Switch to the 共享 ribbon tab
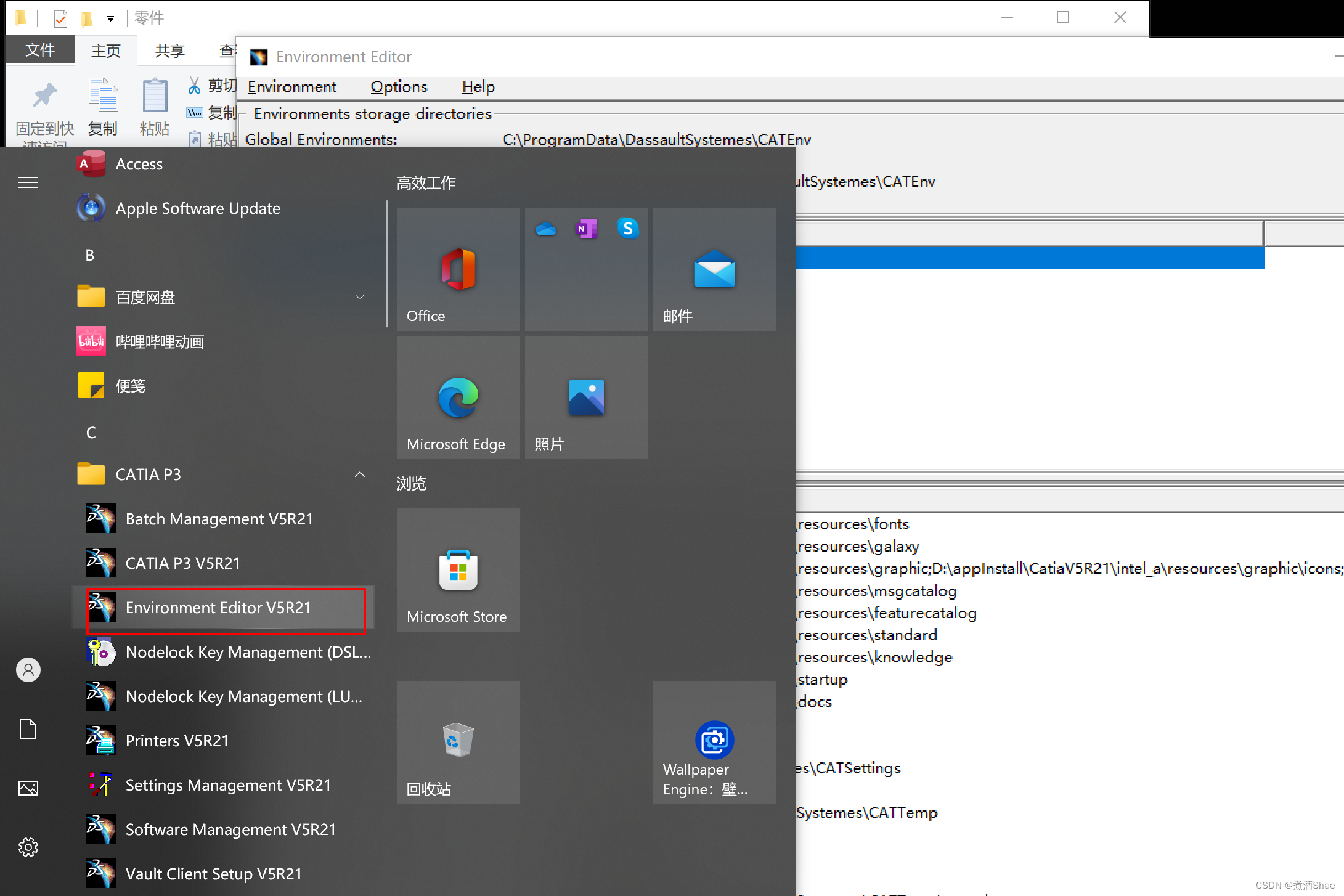The image size is (1344, 896). pyautogui.click(x=169, y=51)
